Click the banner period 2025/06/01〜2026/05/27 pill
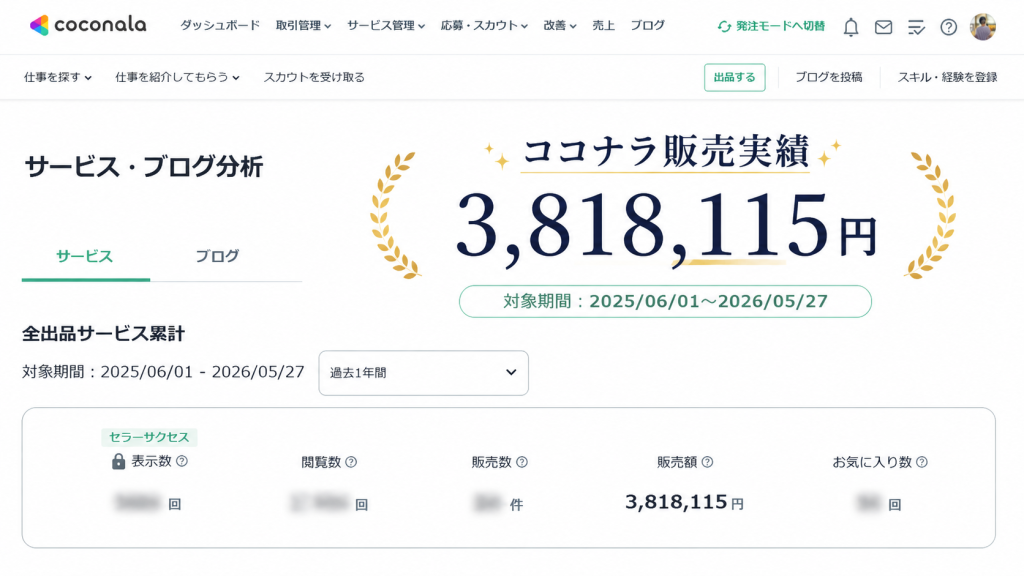The height and width of the screenshot is (576, 1024). 665,302
